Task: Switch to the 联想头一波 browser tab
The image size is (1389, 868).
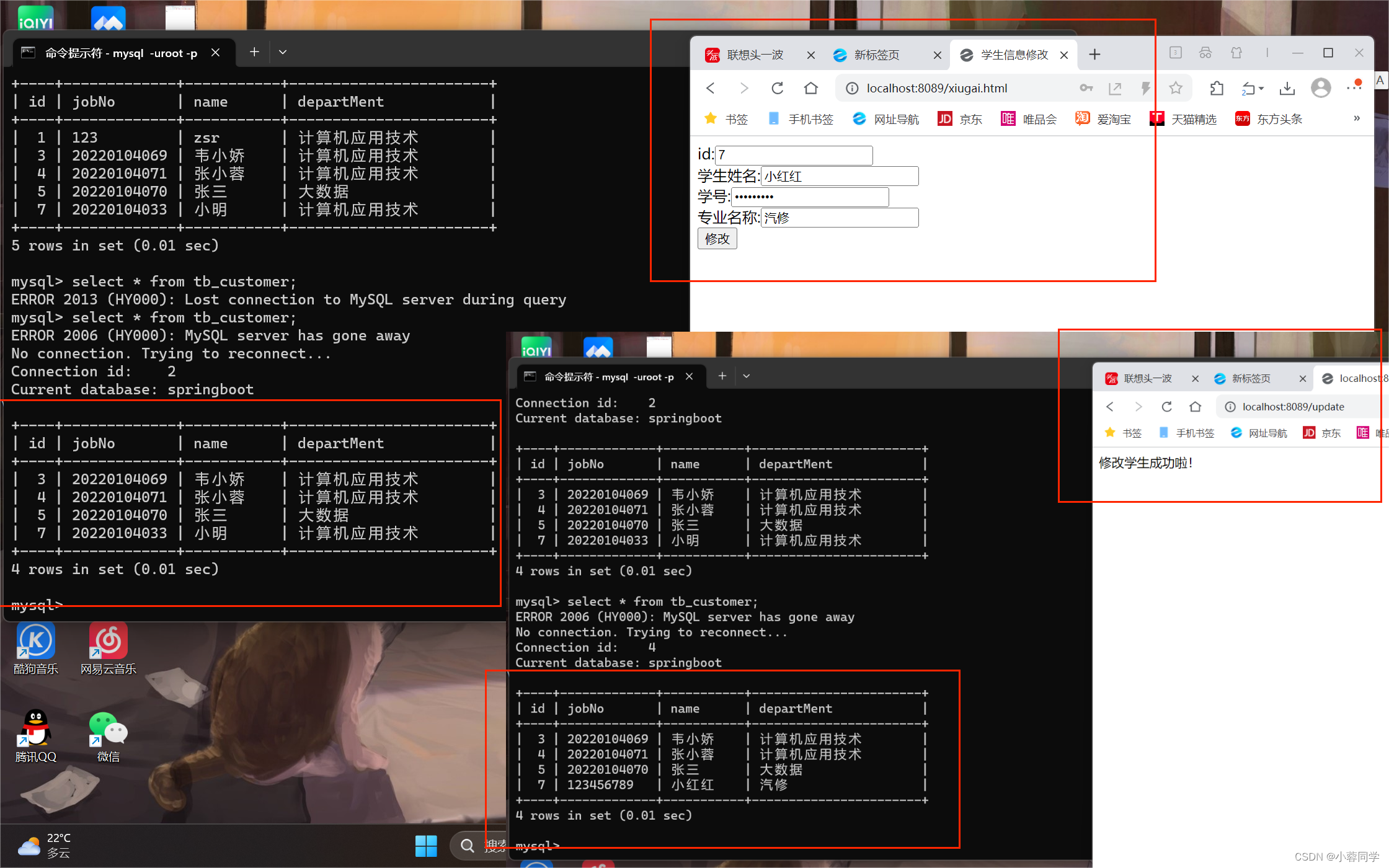Action: pyautogui.click(x=754, y=55)
